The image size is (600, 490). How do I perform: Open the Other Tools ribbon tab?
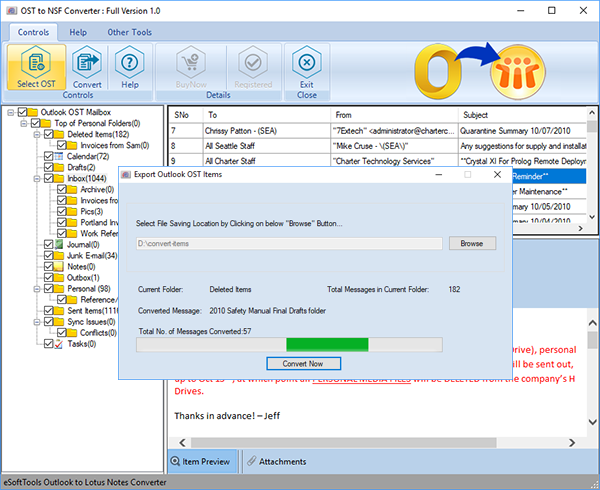tap(130, 32)
